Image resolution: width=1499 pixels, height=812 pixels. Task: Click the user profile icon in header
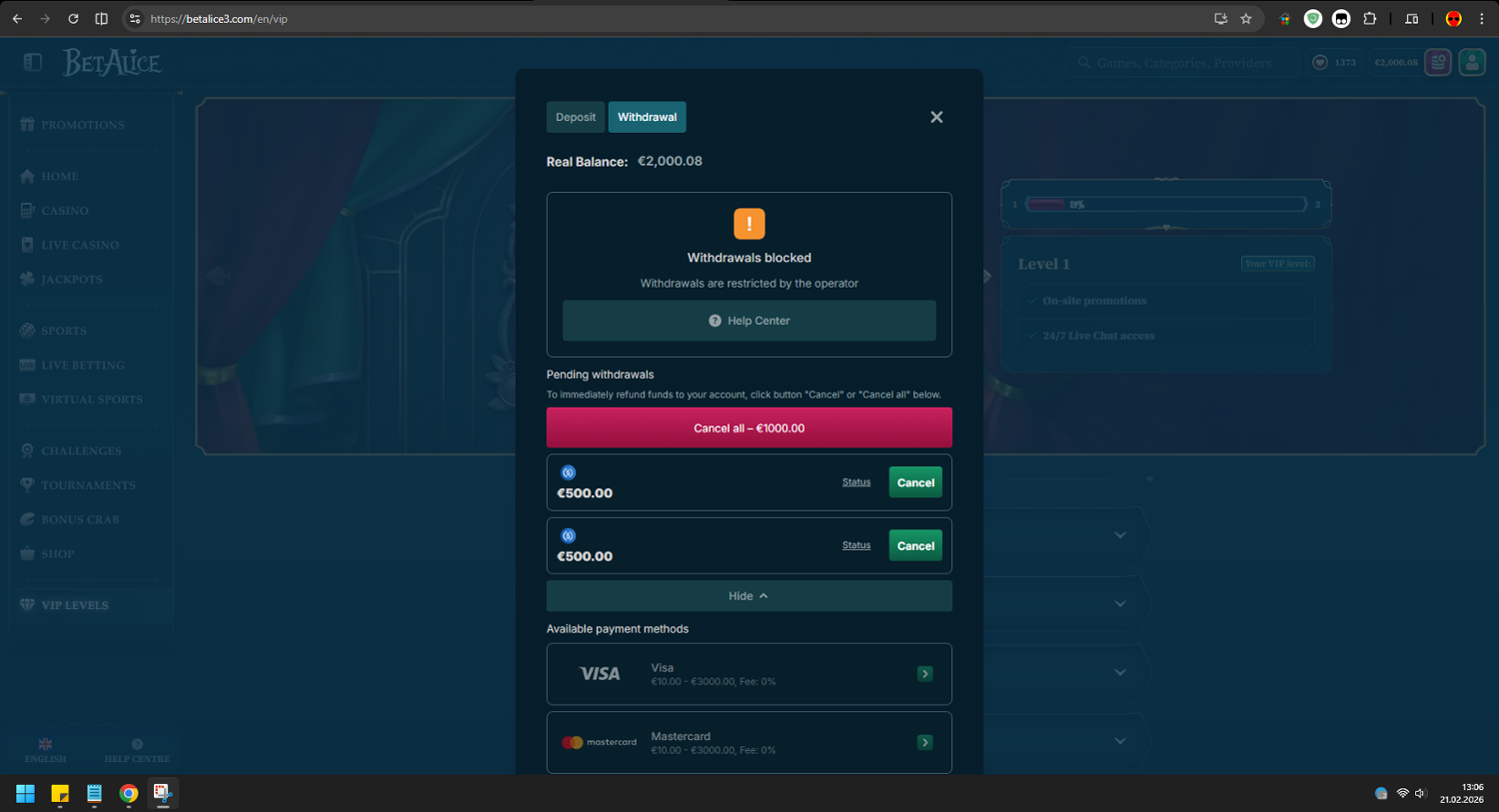tap(1472, 62)
